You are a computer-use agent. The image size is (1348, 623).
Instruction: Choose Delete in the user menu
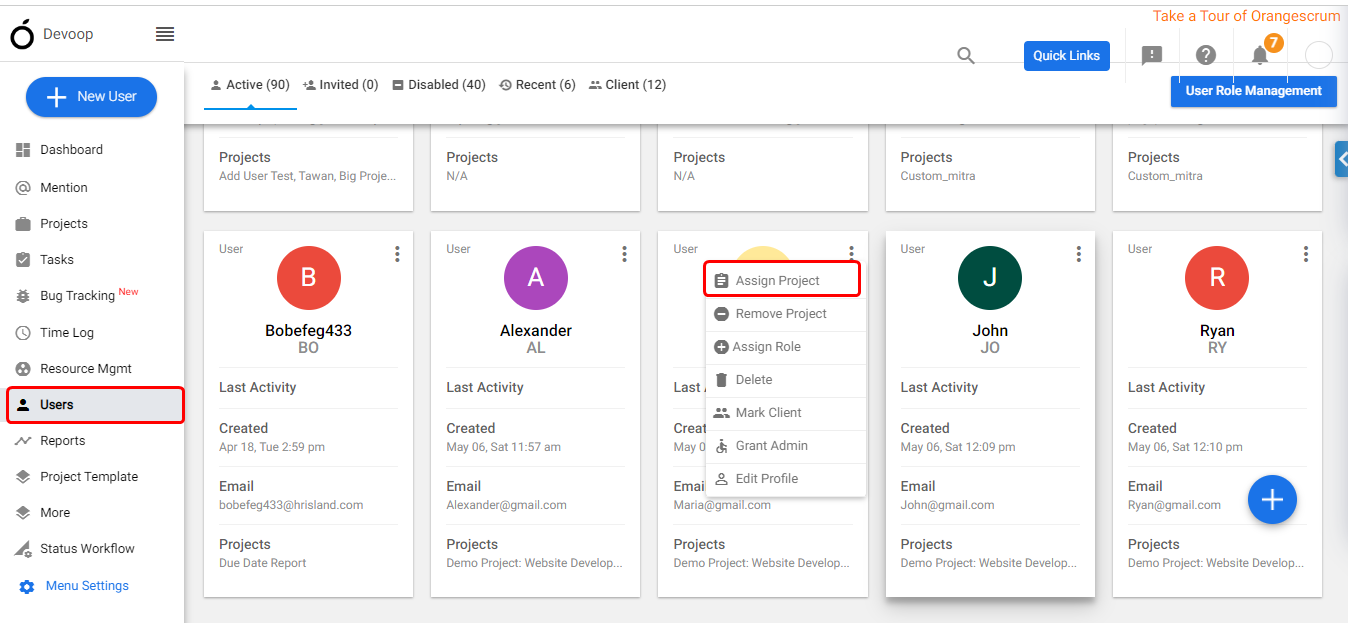click(x=785, y=380)
